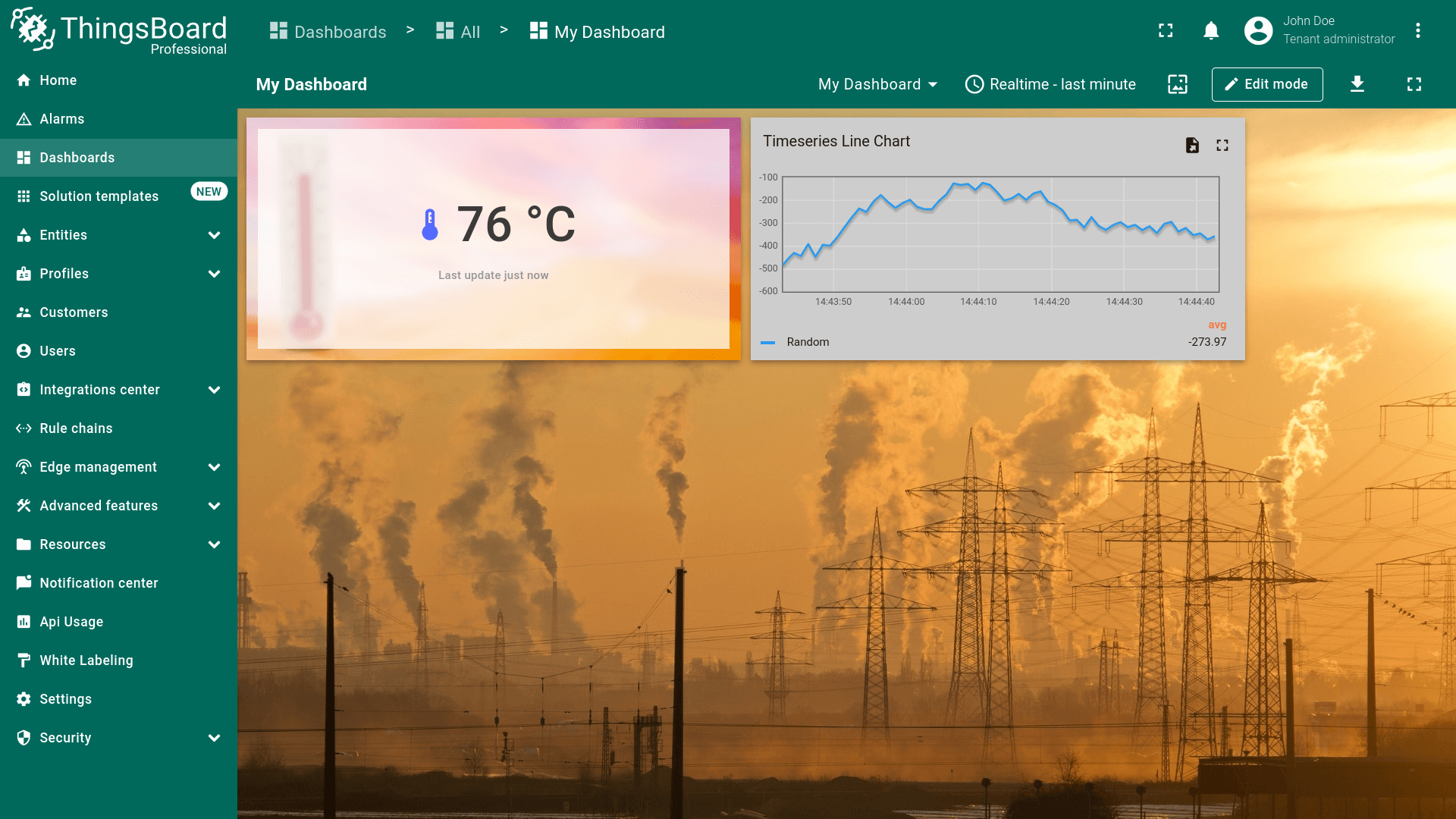1456x819 pixels.
Task: Click the Entities shapes icon
Action: point(24,235)
